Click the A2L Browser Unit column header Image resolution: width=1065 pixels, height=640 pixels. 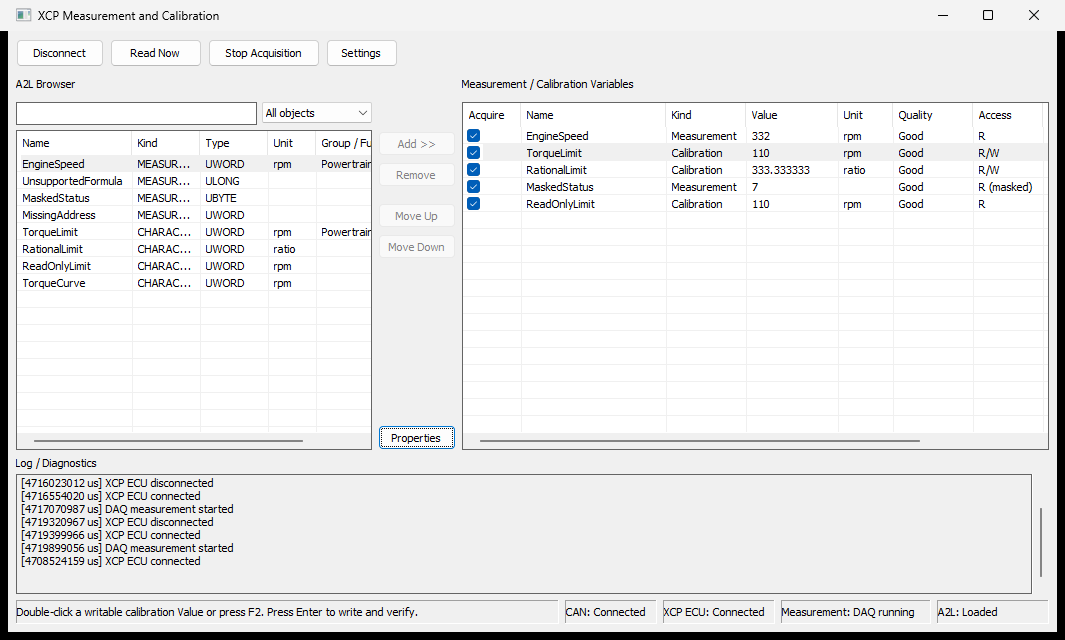point(292,143)
